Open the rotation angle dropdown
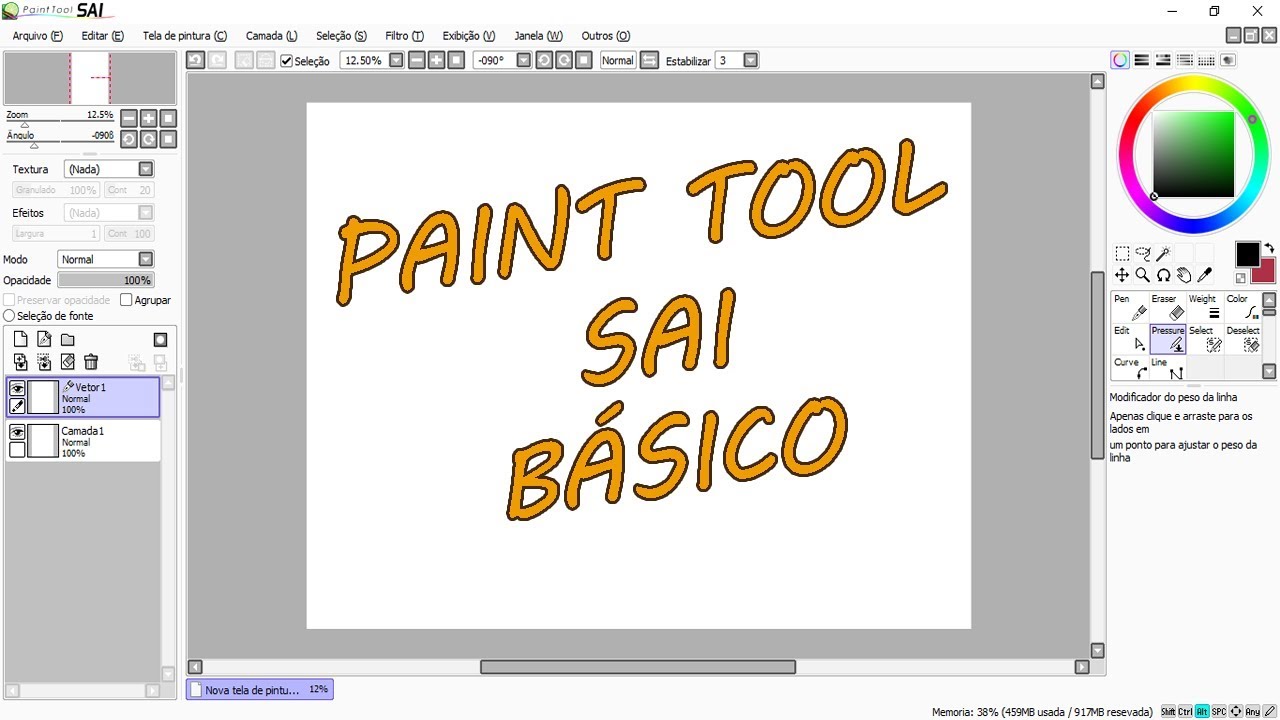Screen dimensions: 1280x720 (x=523, y=60)
